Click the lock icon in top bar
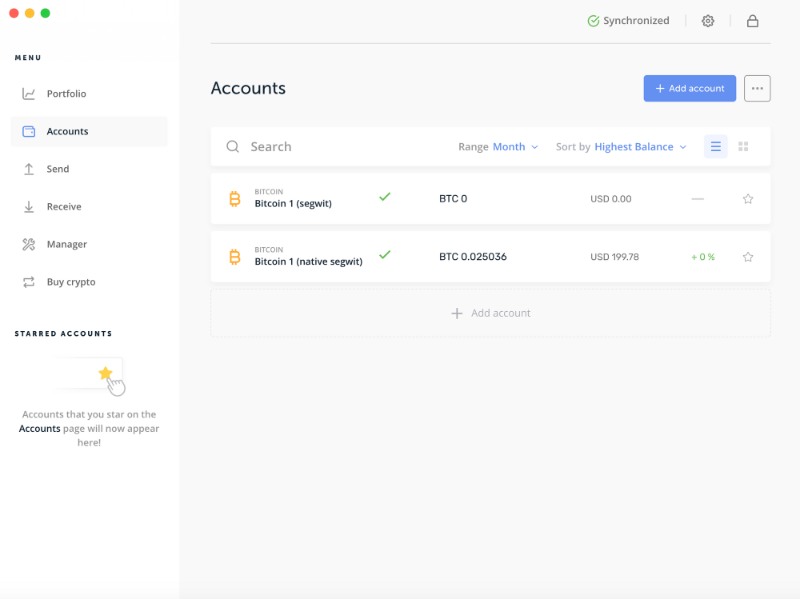 [752, 21]
